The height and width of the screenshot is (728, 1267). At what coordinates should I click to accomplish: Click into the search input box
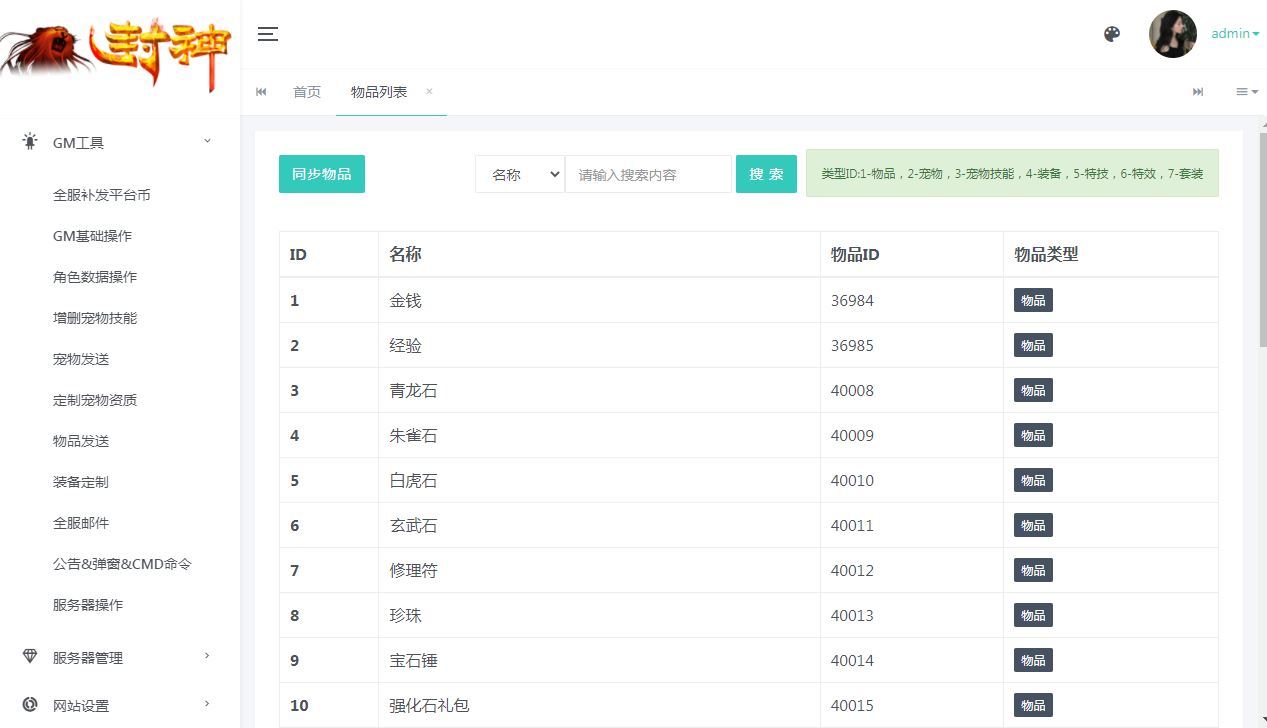pos(648,173)
